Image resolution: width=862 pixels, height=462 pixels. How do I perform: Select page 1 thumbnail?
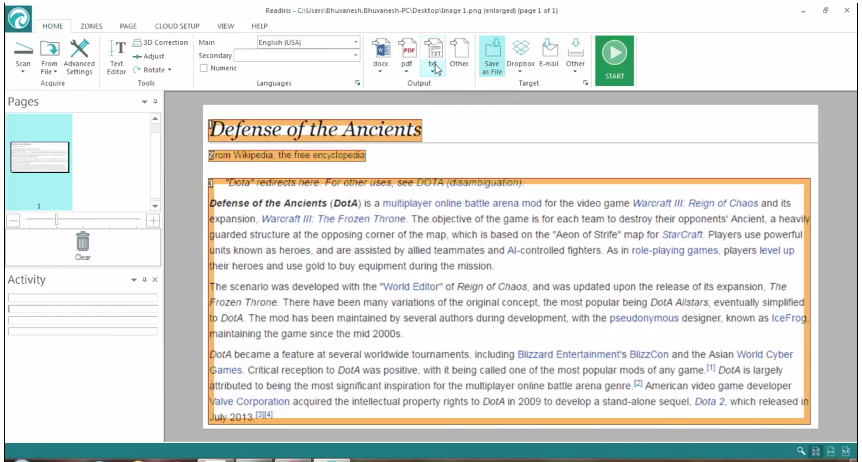[40, 157]
